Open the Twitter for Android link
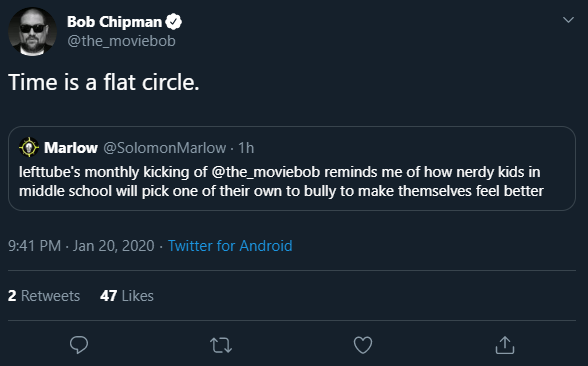Image resolution: width=588 pixels, height=366 pixels. pyautogui.click(x=230, y=246)
